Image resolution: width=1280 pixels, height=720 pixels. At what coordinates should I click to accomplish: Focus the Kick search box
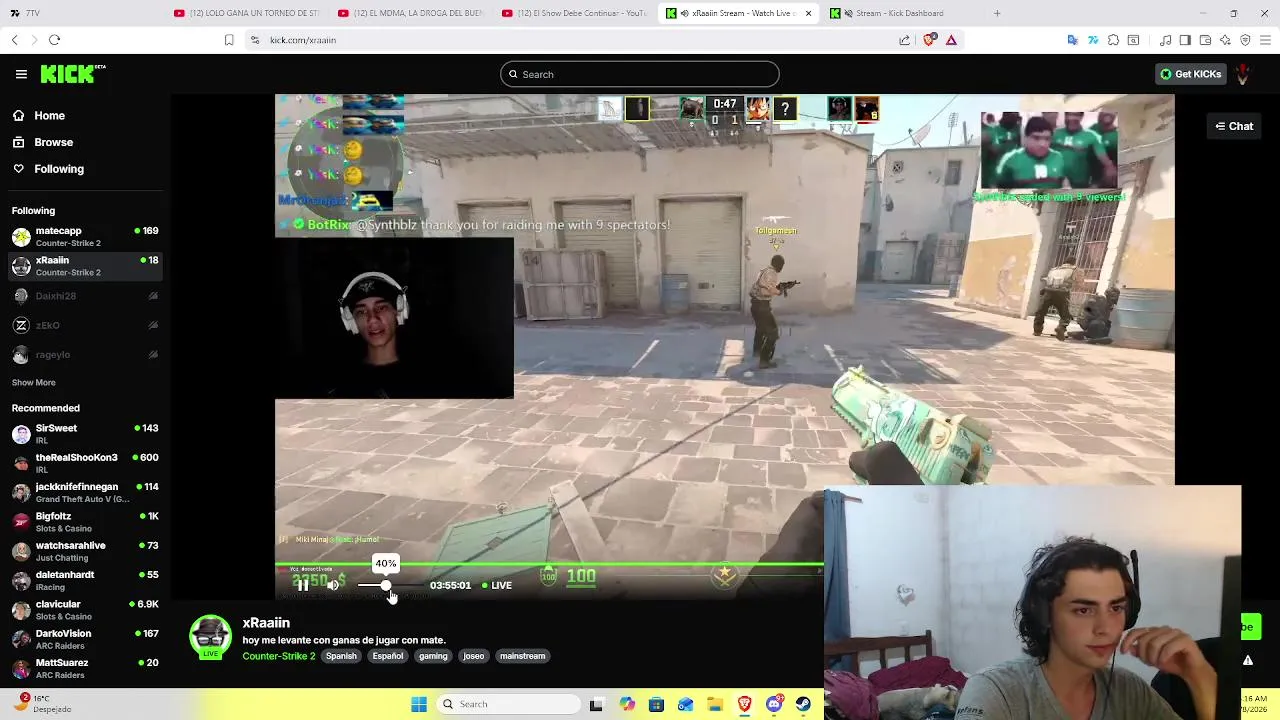point(640,74)
